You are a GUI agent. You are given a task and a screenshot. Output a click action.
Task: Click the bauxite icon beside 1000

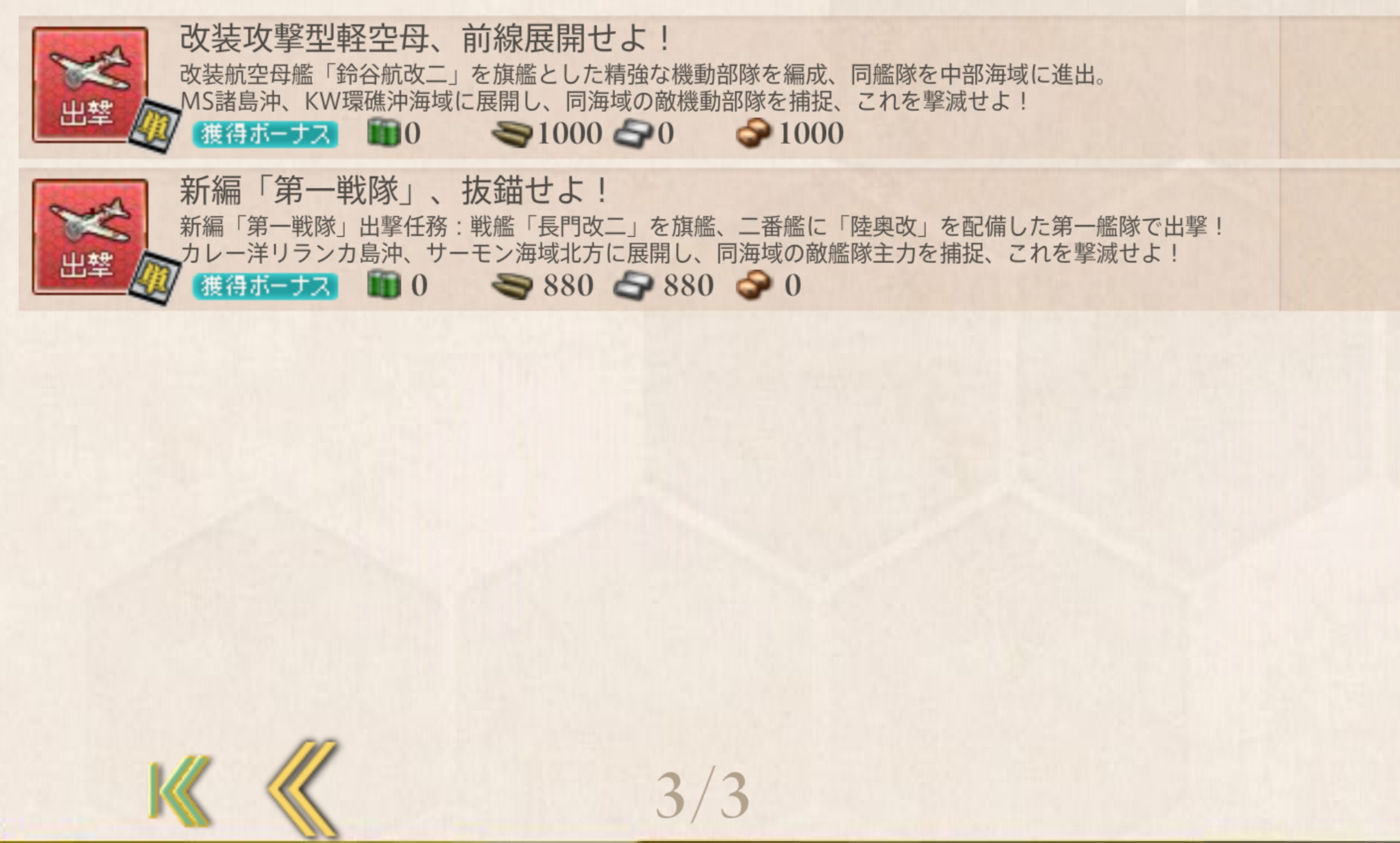754,133
